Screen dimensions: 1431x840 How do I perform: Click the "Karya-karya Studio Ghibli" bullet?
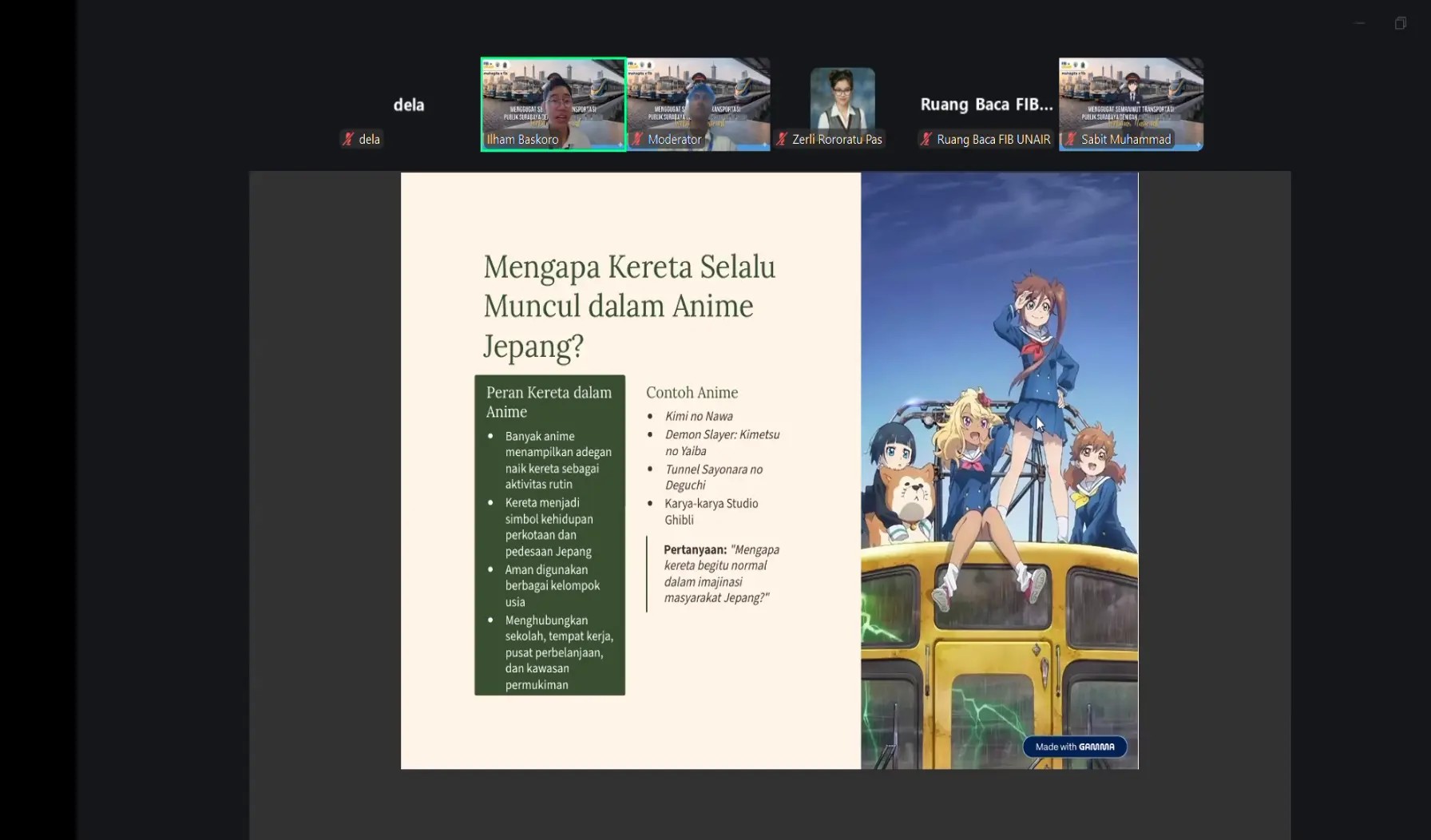[712, 512]
